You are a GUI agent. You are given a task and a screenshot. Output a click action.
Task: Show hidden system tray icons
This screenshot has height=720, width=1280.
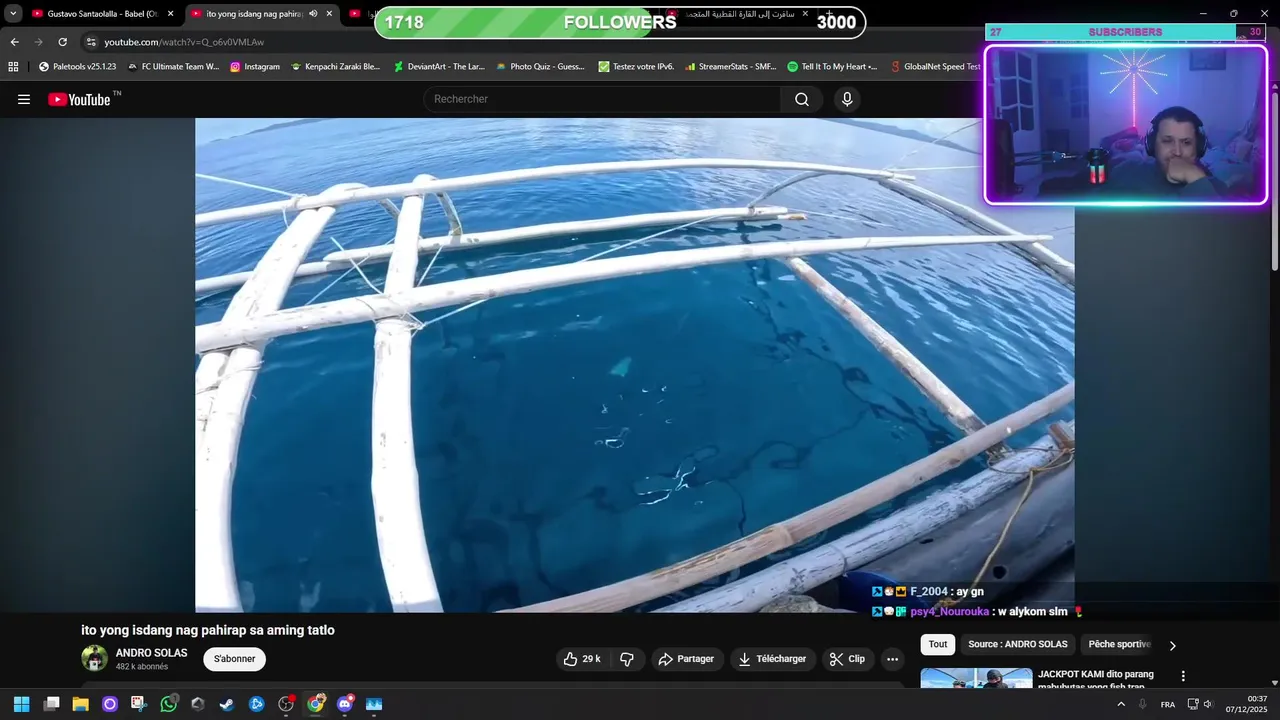[x=1121, y=704]
